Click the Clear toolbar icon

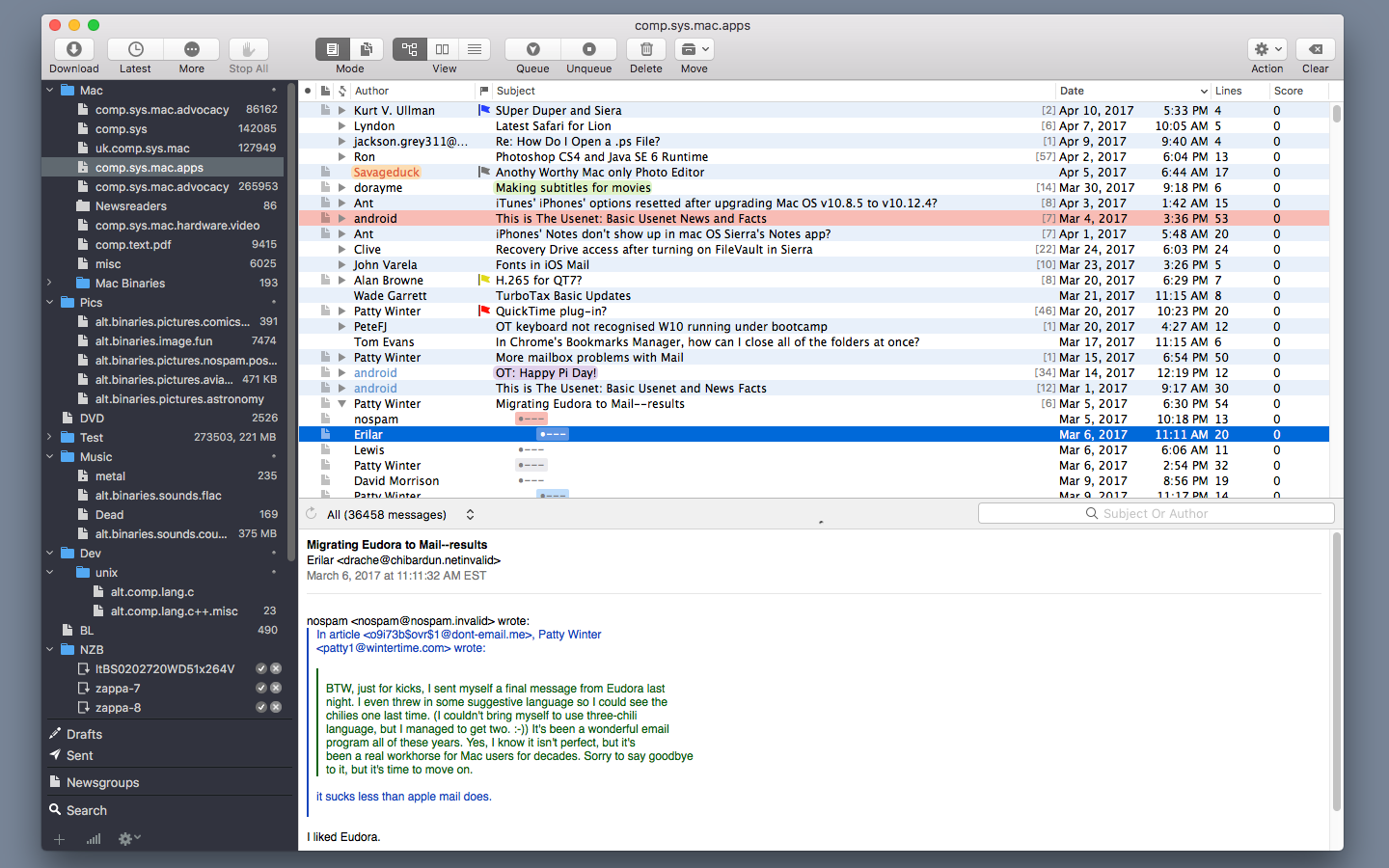pyautogui.click(x=1316, y=49)
